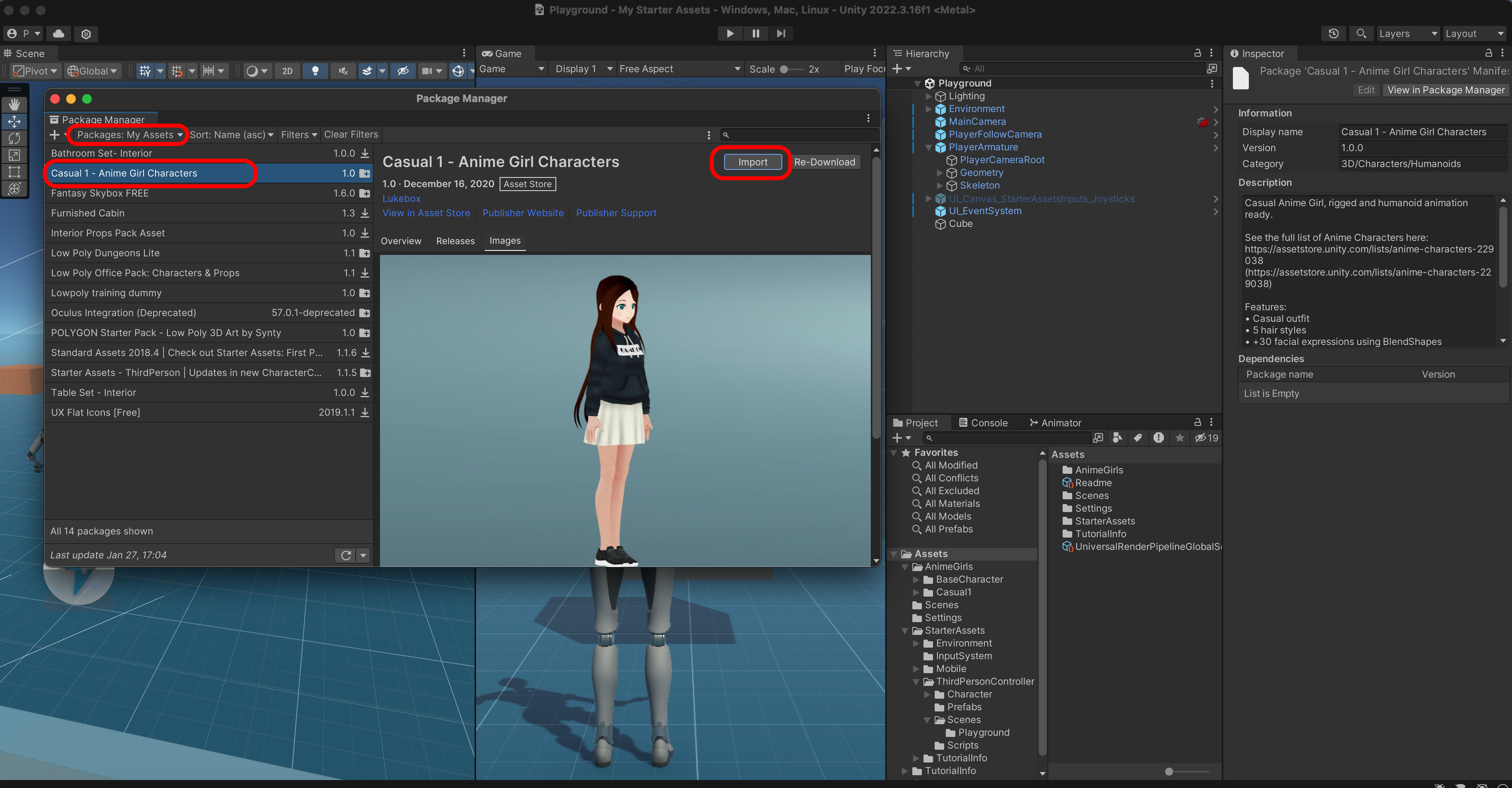Screen dimensions: 1512x788
Task: Toggle Scene lighting bulb button
Action: pyautogui.click(x=315, y=71)
